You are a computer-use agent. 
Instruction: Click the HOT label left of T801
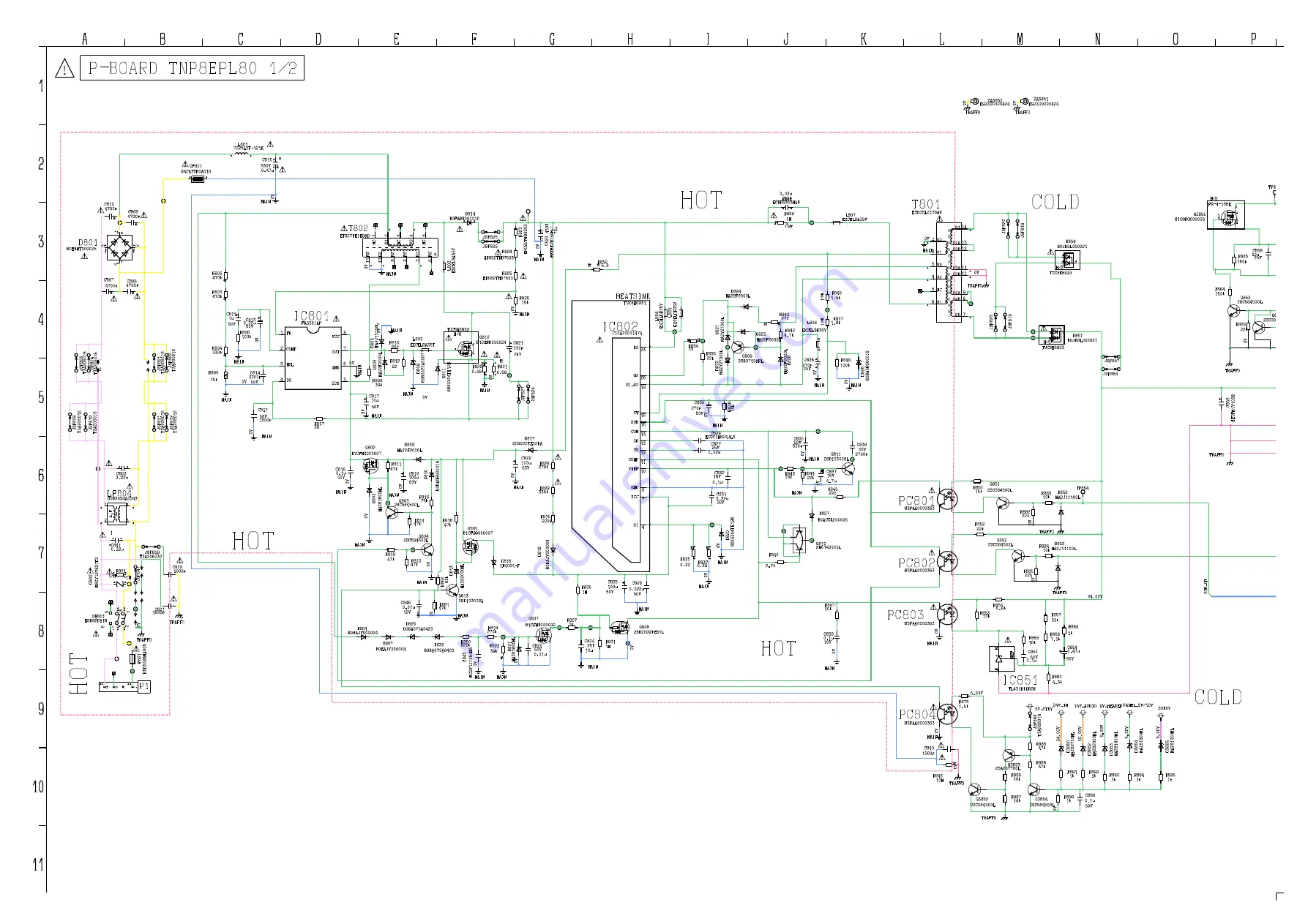tap(701, 200)
